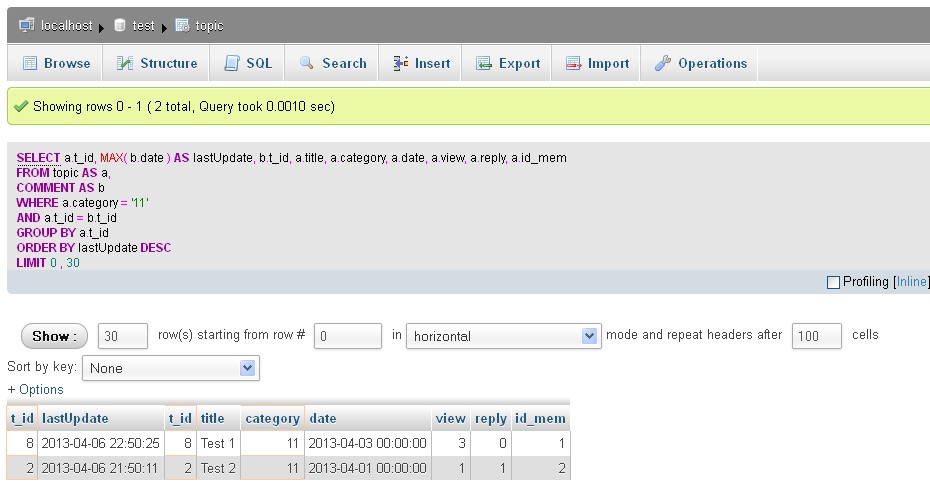Click the SQL tab icon
Image resolution: width=930 pixels, height=499 pixels.
click(232, 63)
